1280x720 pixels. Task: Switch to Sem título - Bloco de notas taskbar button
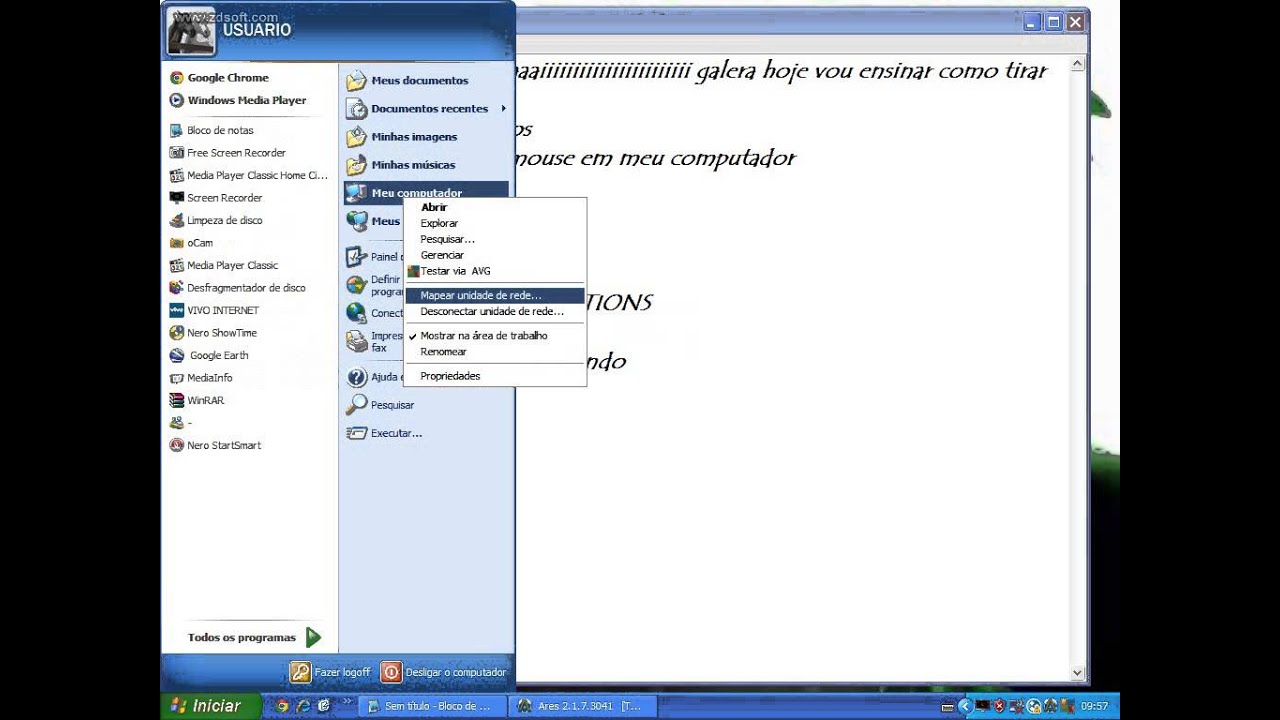click(x=432, y=706)
